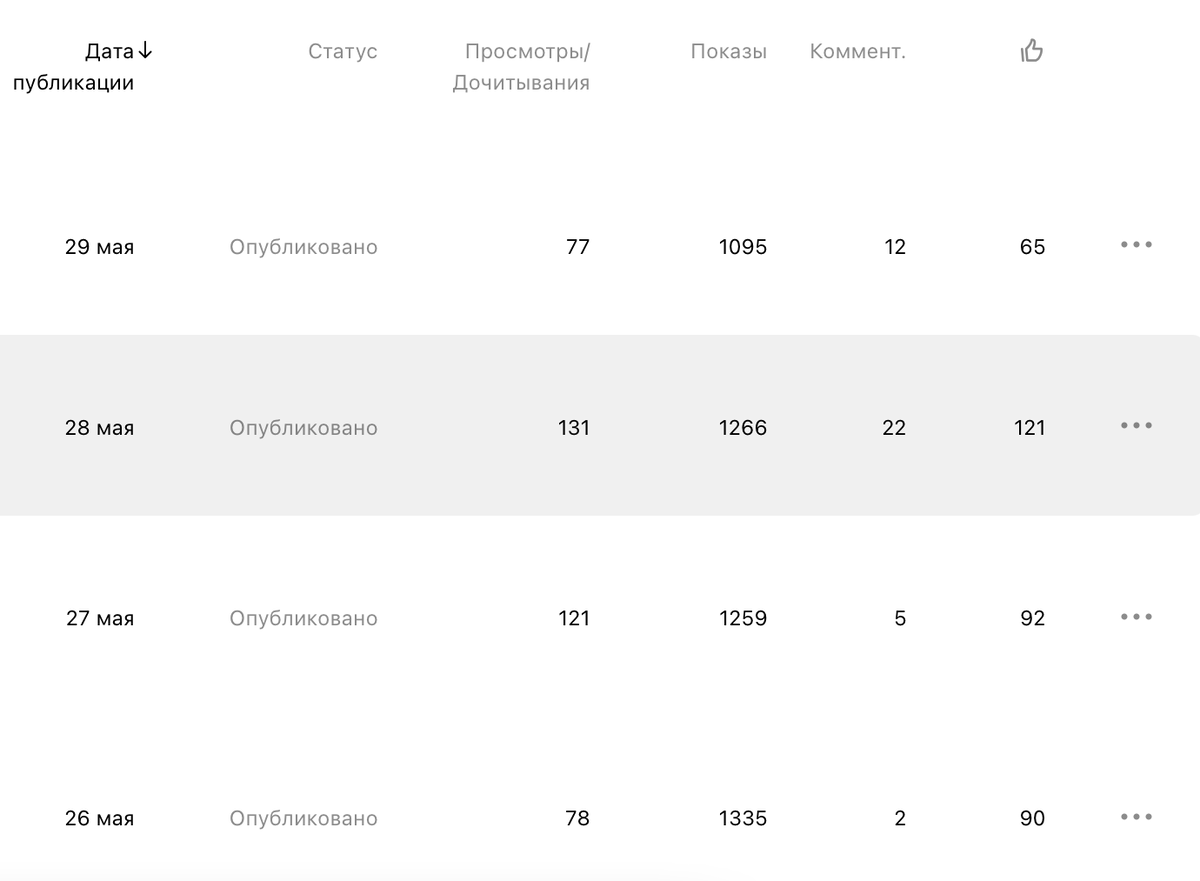Click the Коммент. column header

tap(858, 52)
